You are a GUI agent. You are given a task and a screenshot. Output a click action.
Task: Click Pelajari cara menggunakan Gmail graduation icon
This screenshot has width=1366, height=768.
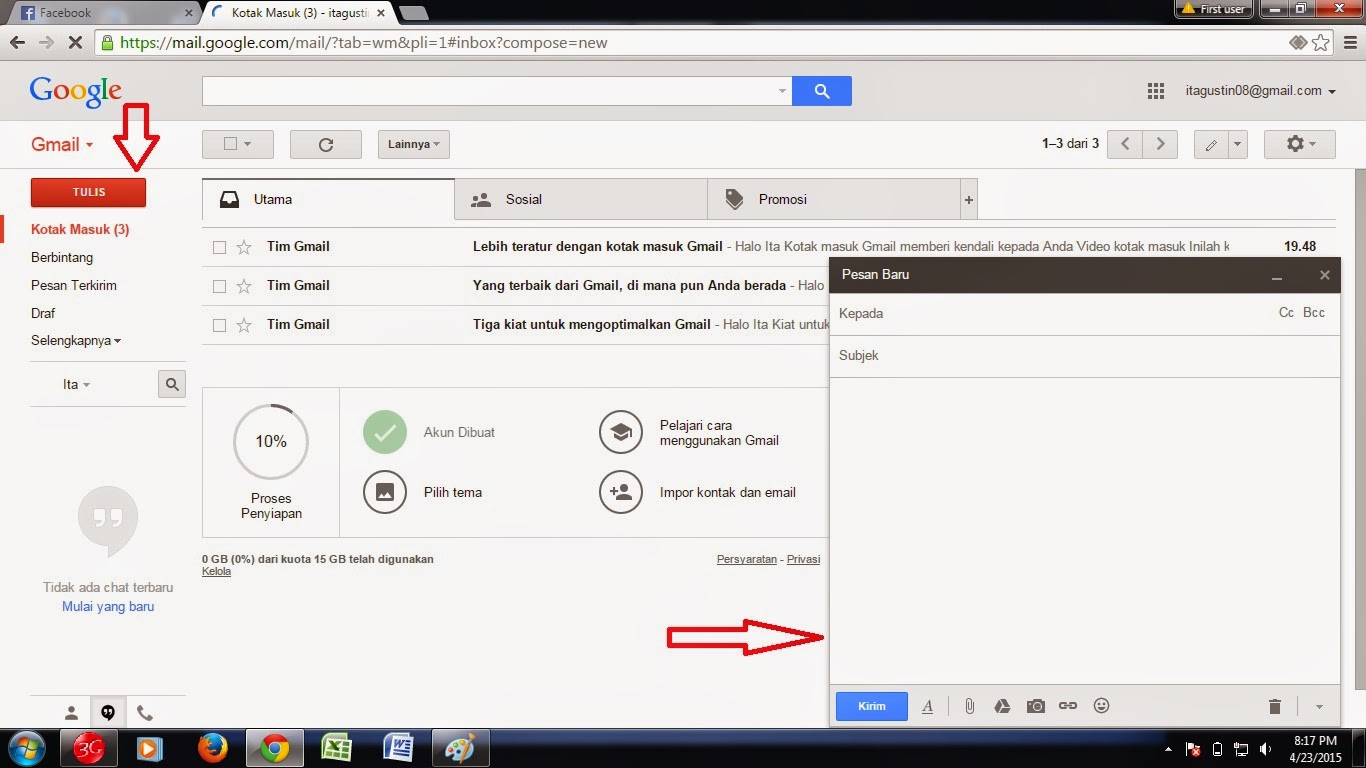coord(621,433)
